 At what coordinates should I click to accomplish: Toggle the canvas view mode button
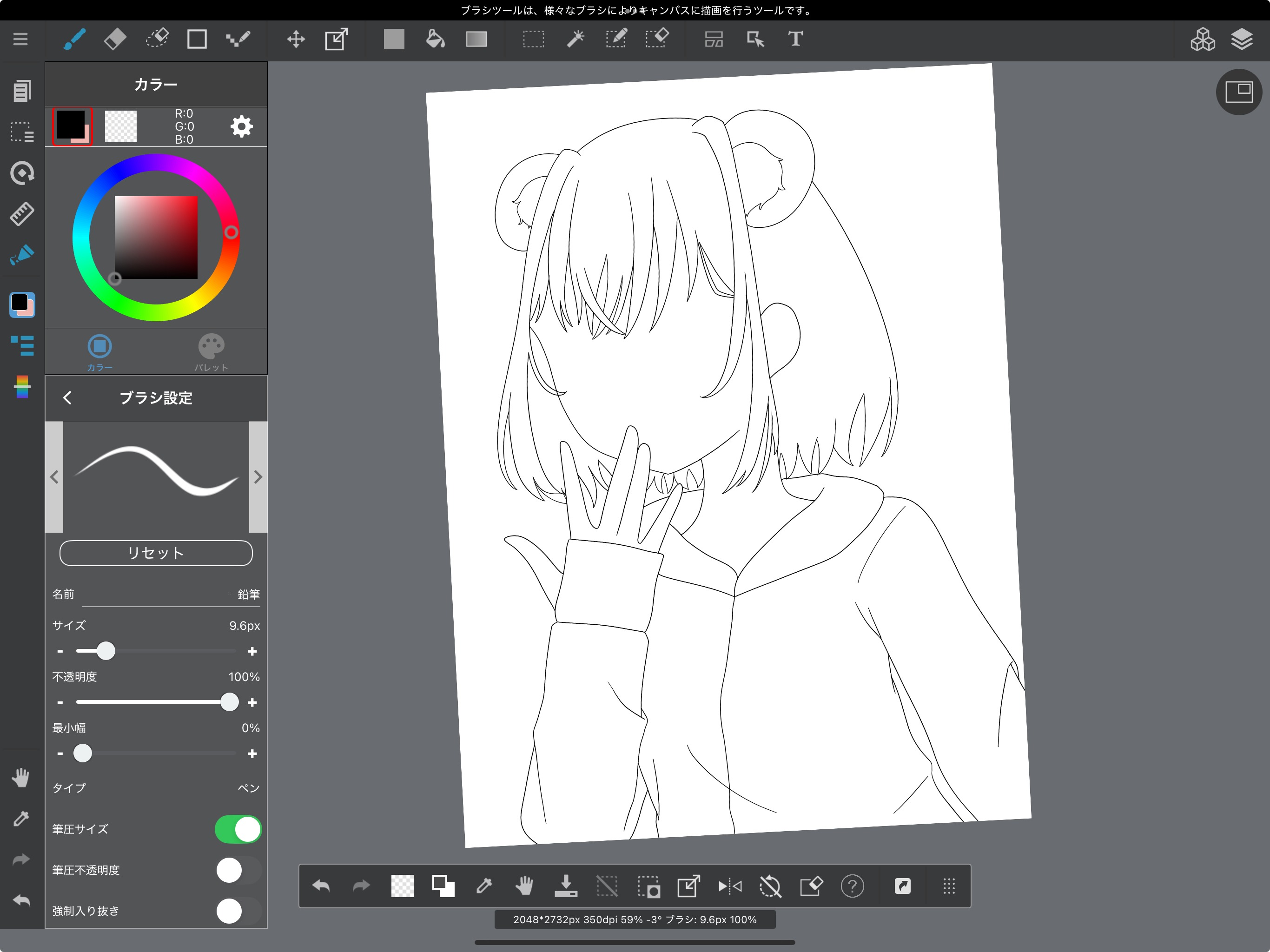click(1238, 92)
